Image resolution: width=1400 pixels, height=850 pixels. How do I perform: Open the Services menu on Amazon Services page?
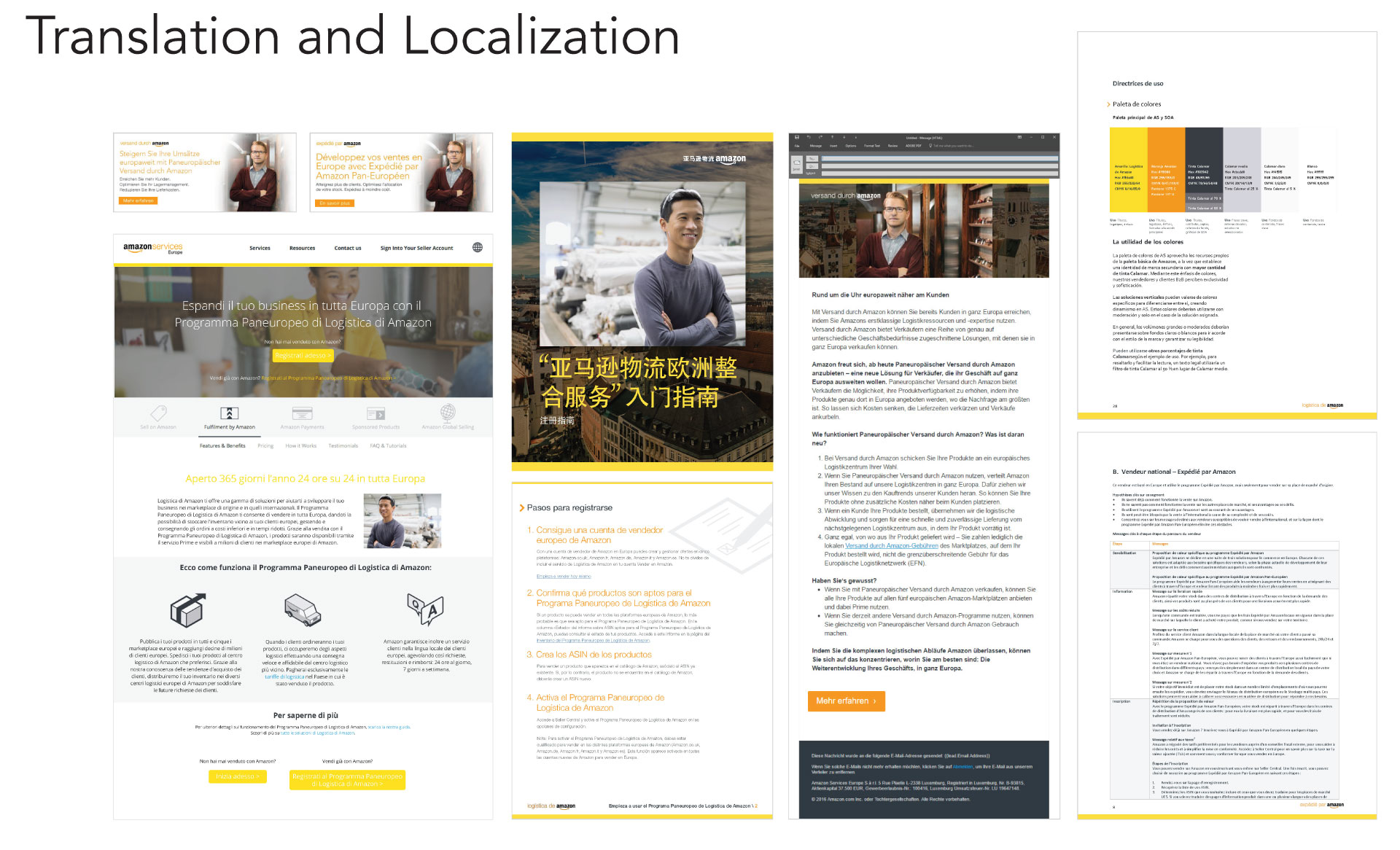click(260, 248)
